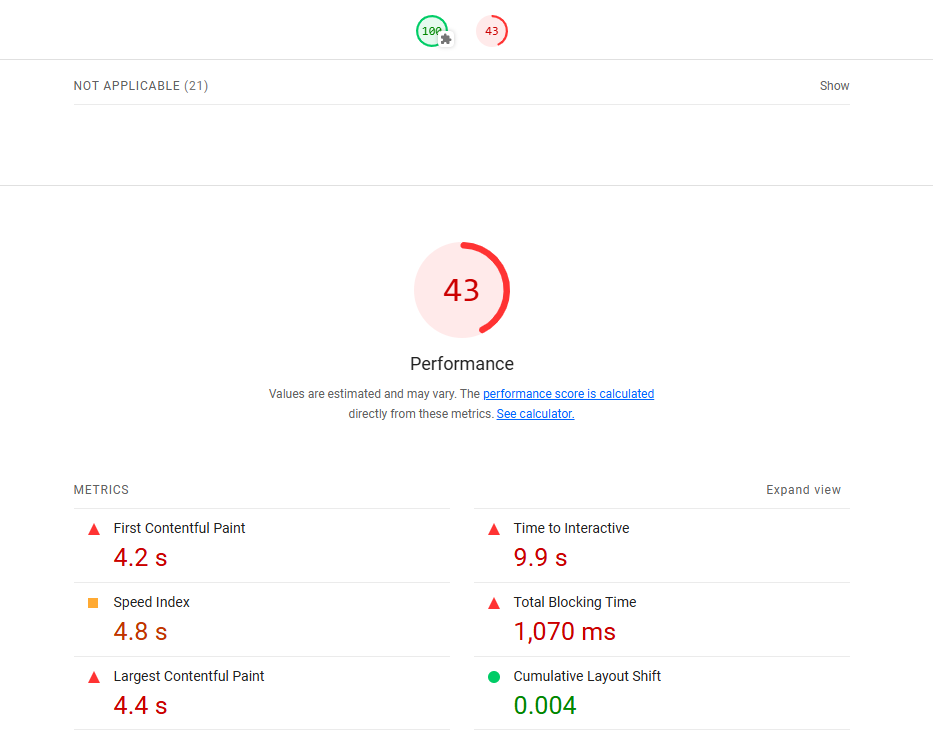Viewport: 933px width, 731px height.
Task: Open the "See calculator." link
Action: click(x=535, y=414)
